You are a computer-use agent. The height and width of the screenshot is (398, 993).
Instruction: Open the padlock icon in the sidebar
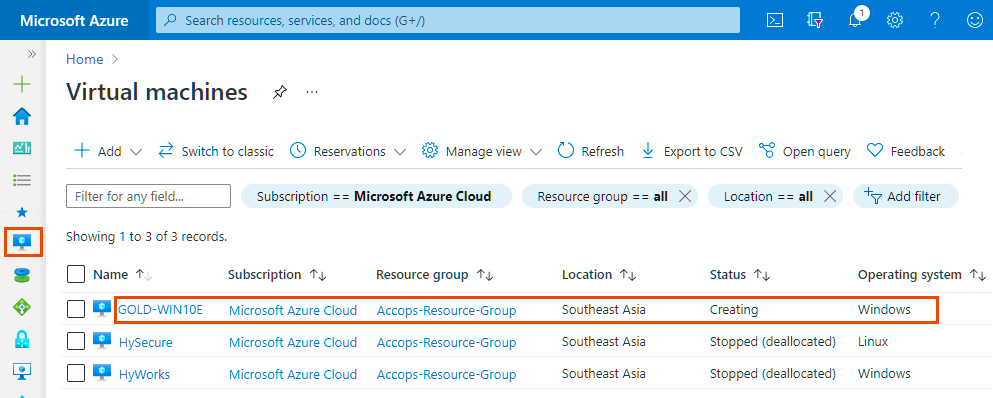pos(22,339)
